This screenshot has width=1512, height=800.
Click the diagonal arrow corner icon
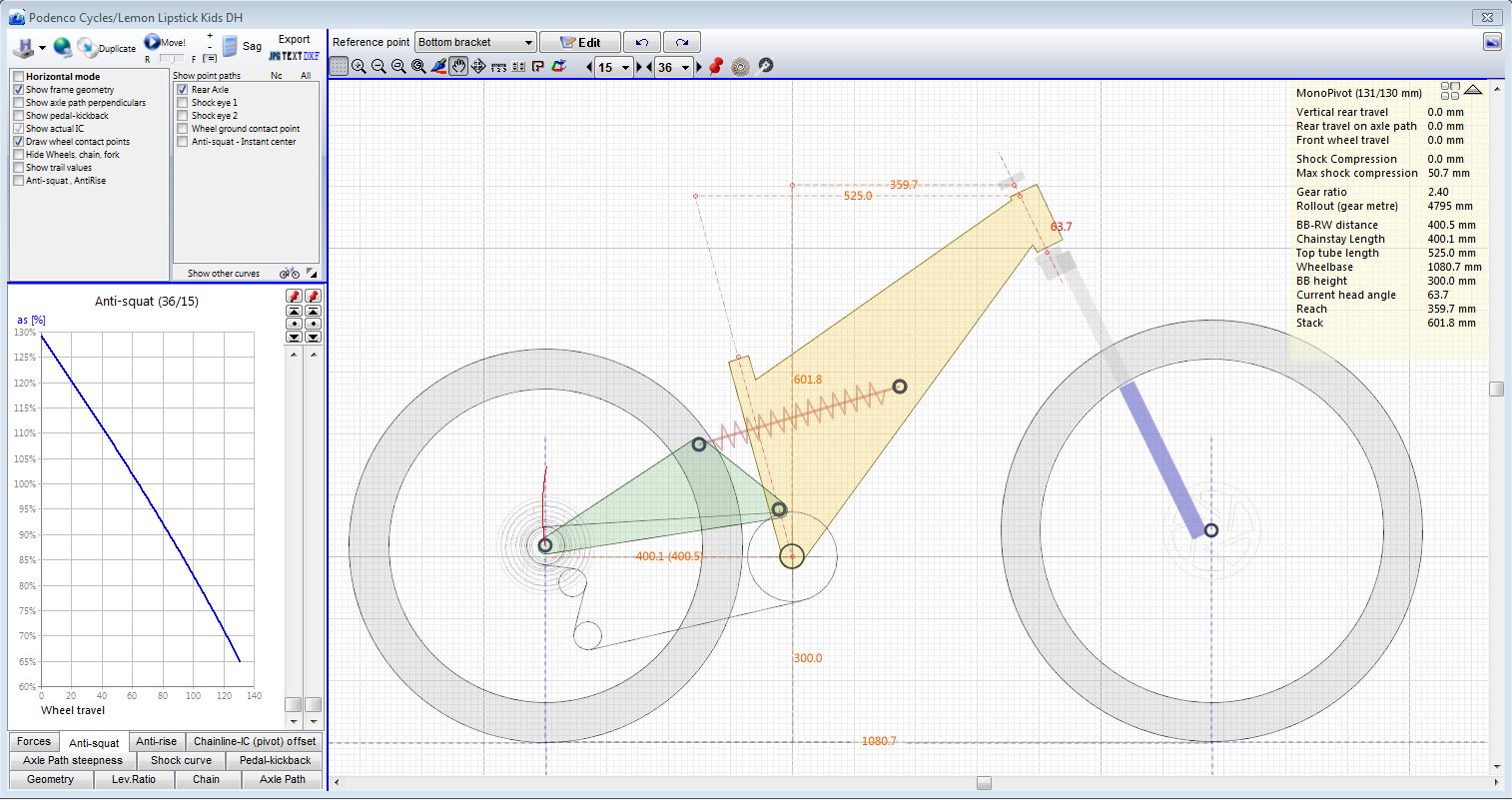(x=312, y=273)
